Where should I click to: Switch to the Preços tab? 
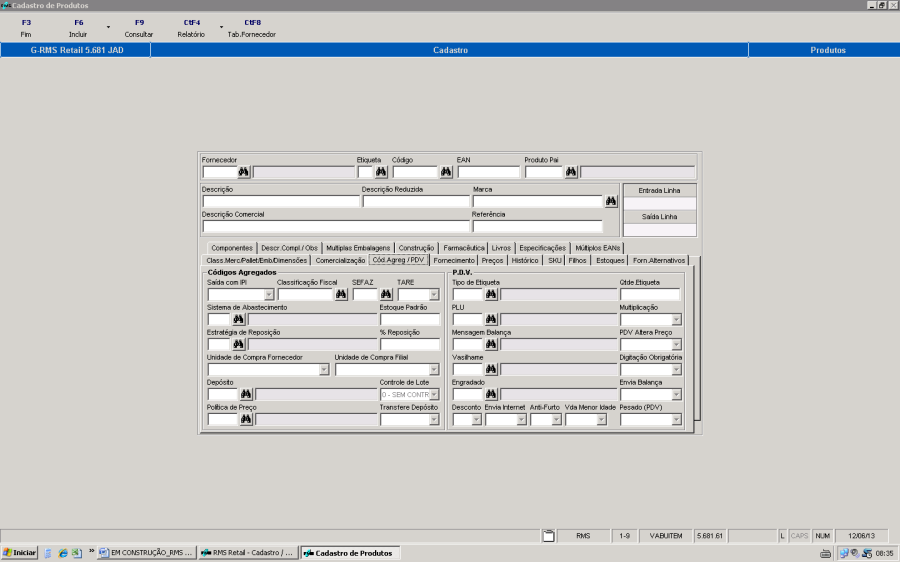click(x=493, y=260)
